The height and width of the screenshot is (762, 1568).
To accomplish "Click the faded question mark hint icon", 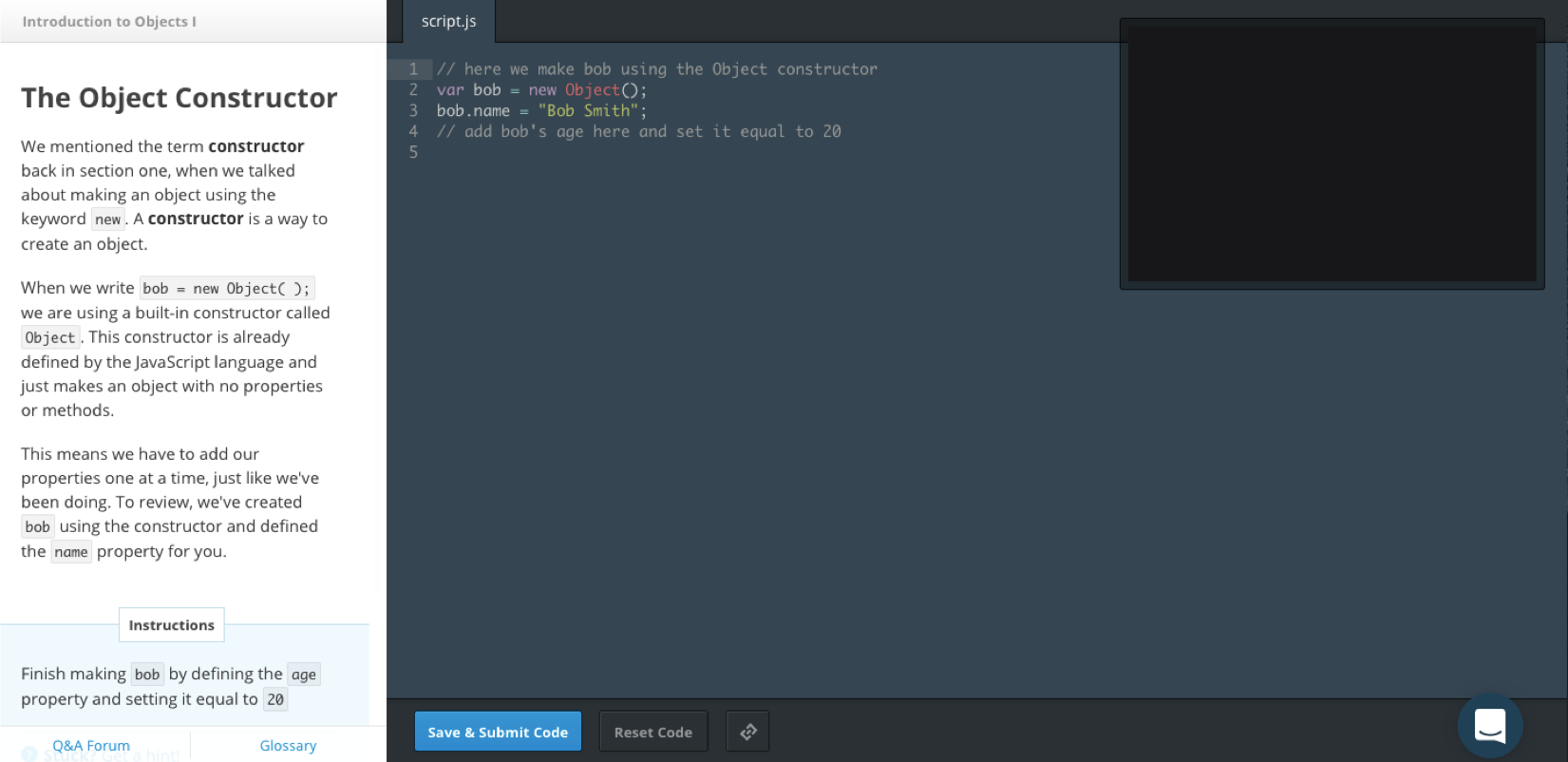I will (x=29, y=754).
